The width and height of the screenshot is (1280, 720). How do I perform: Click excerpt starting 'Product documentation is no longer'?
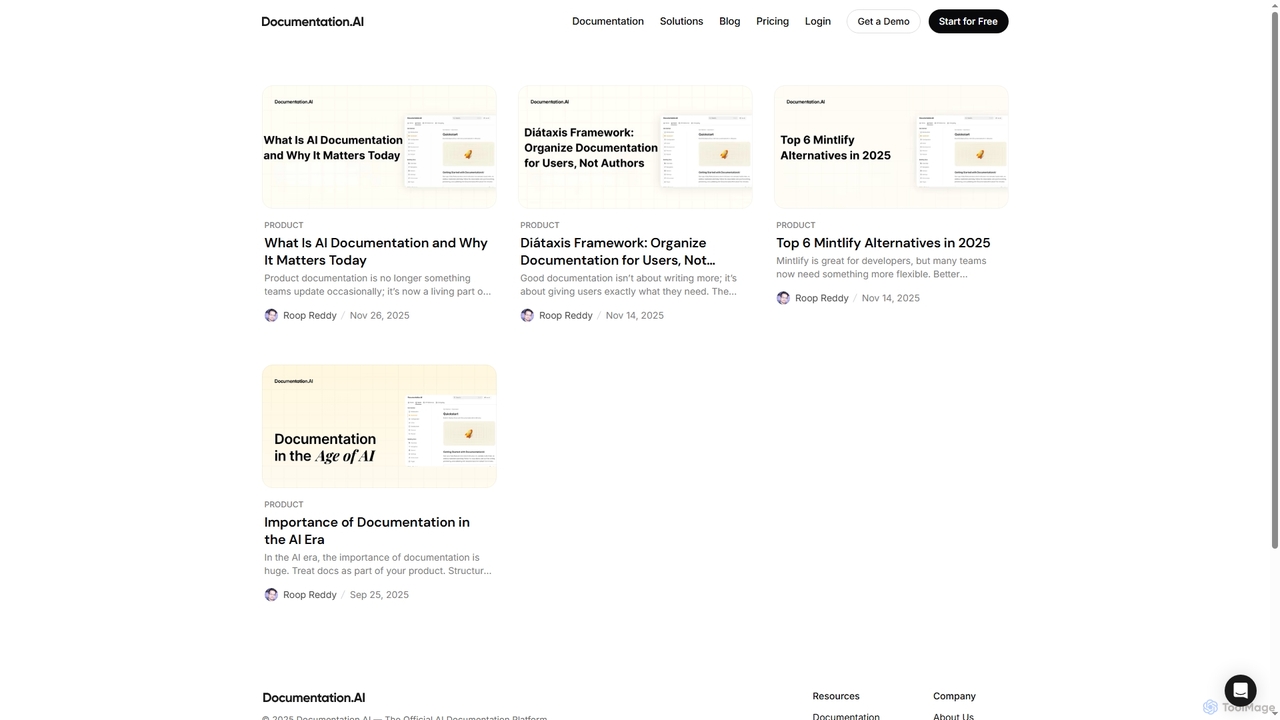click(378, 285)
